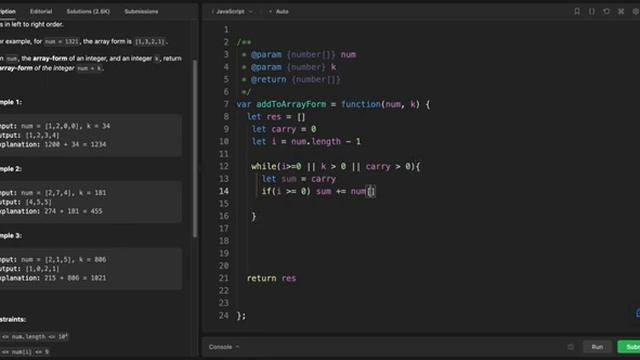Open the JavaScript language dropdown
The image size is (640, 360).
tap(232, 11)
